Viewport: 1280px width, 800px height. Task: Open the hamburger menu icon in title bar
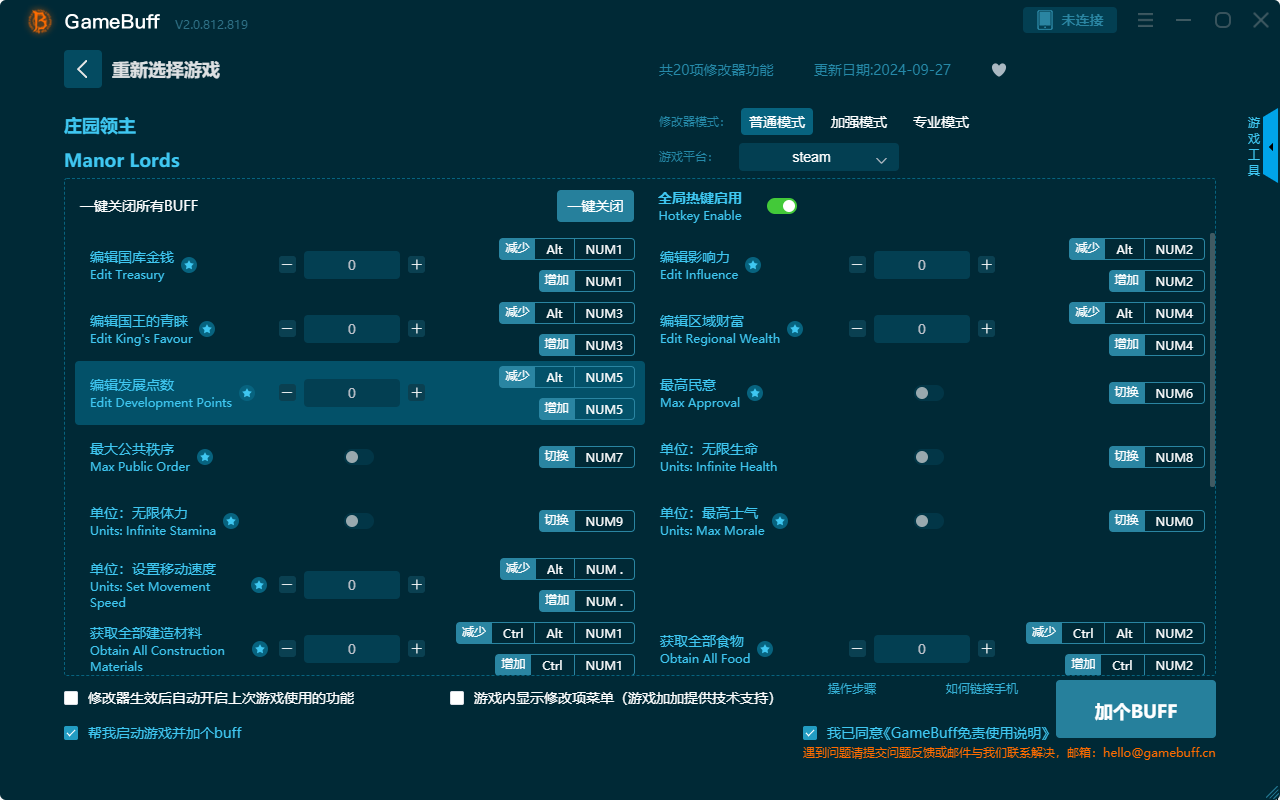click(x=1146, y=21)
